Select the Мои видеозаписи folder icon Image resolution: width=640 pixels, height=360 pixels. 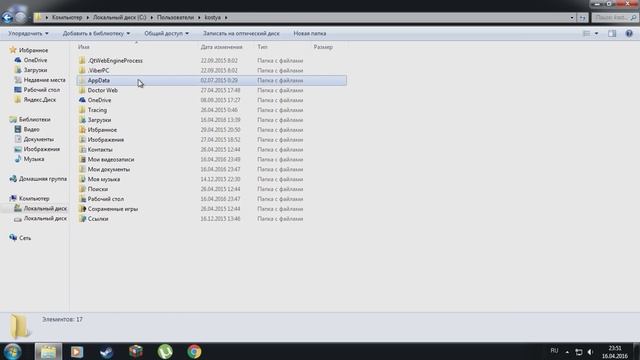click(x=82, y=159)
